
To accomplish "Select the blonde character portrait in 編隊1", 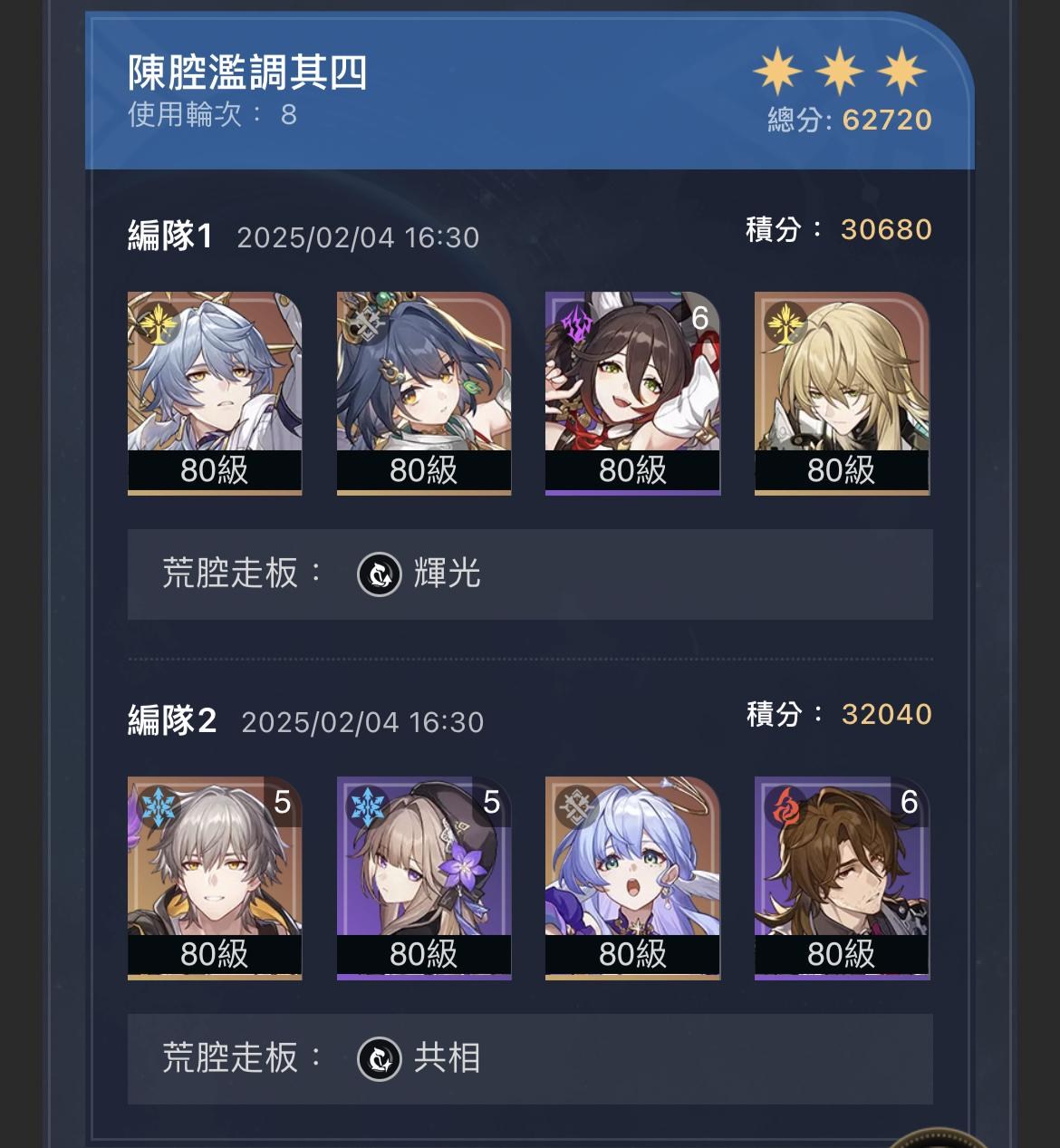I will coord(842,393).
